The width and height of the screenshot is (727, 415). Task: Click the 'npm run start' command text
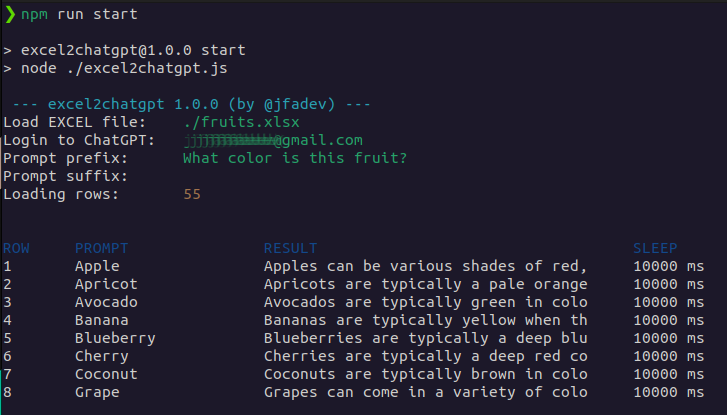[x=79, y=14]
